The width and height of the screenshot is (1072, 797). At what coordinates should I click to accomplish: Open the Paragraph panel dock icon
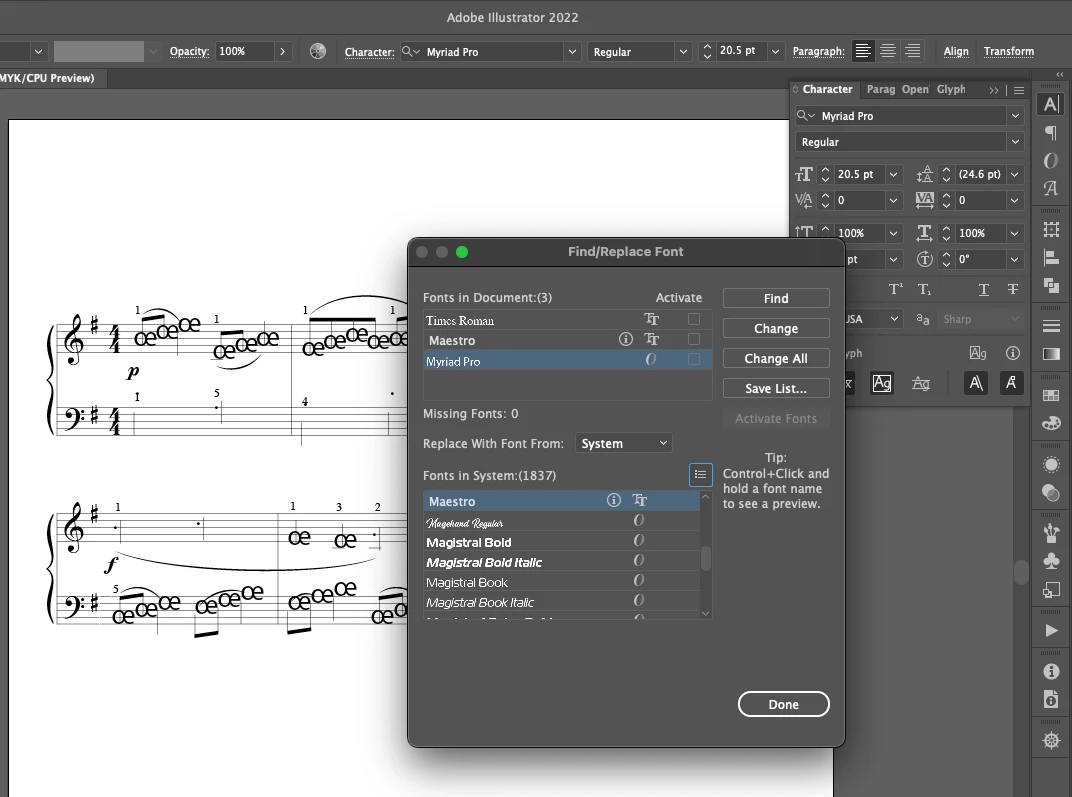click(1051, 133)
